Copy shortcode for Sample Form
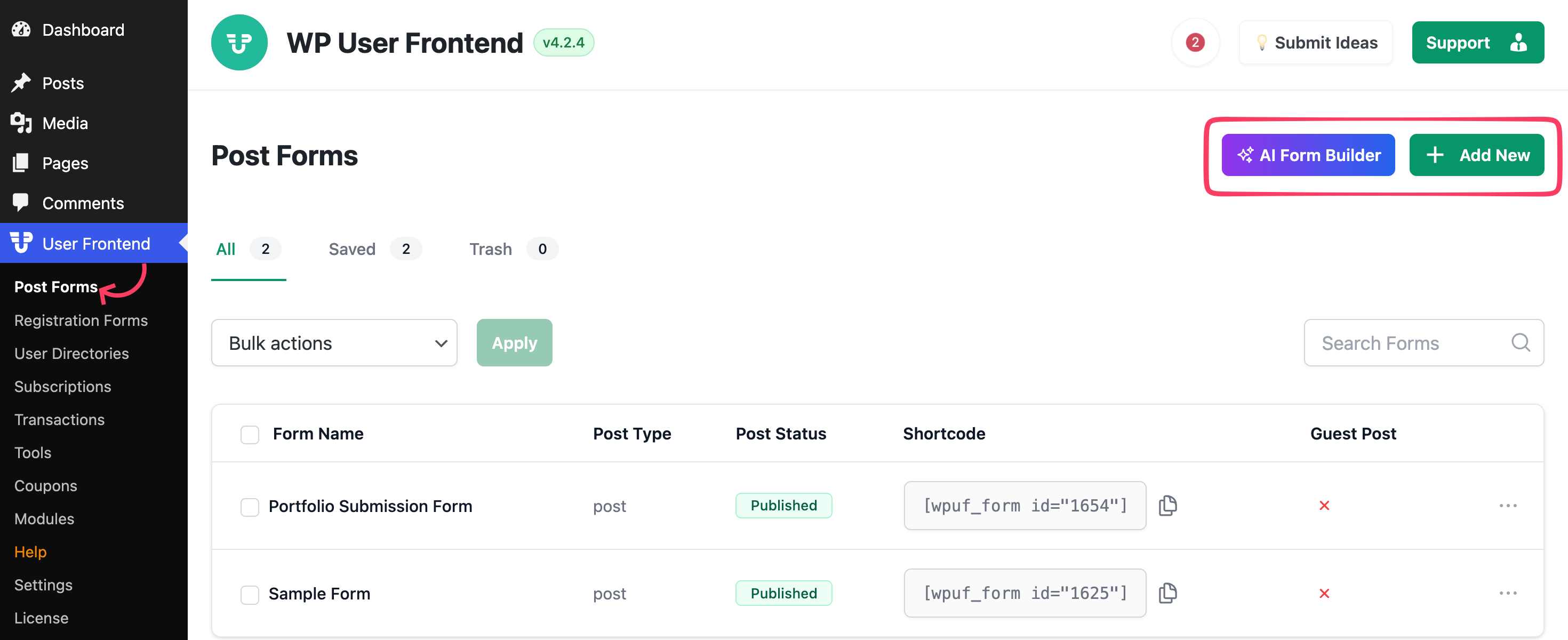The image size is (1568, 640). pyautogui.click(x=1169, y=593)
